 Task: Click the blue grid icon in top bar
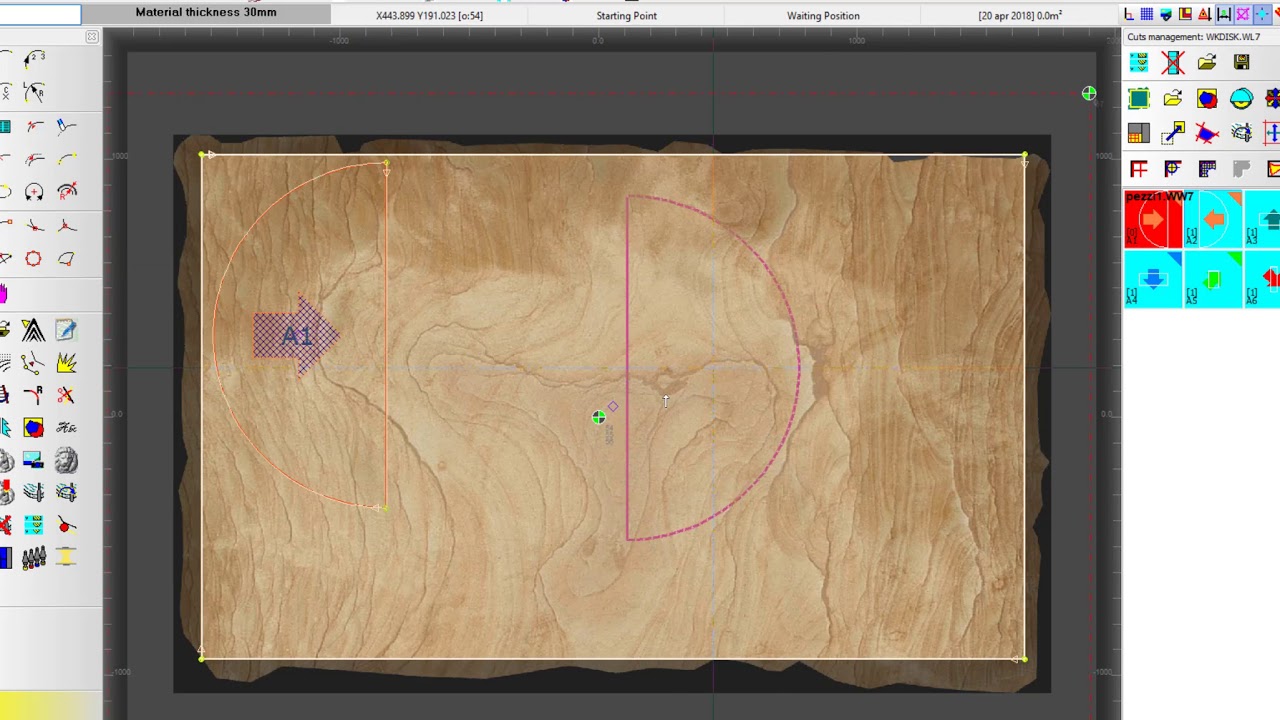1147,14
